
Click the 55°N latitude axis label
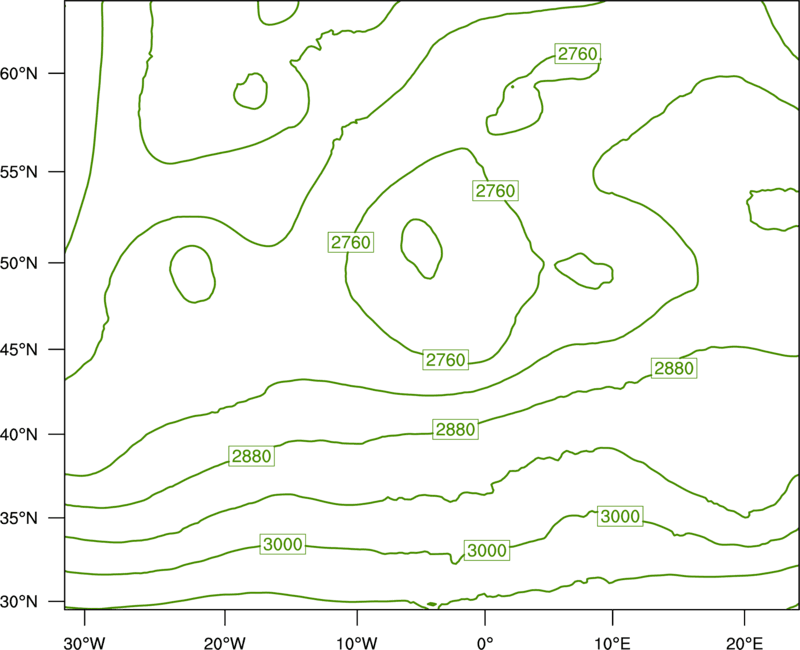(19, 172)
